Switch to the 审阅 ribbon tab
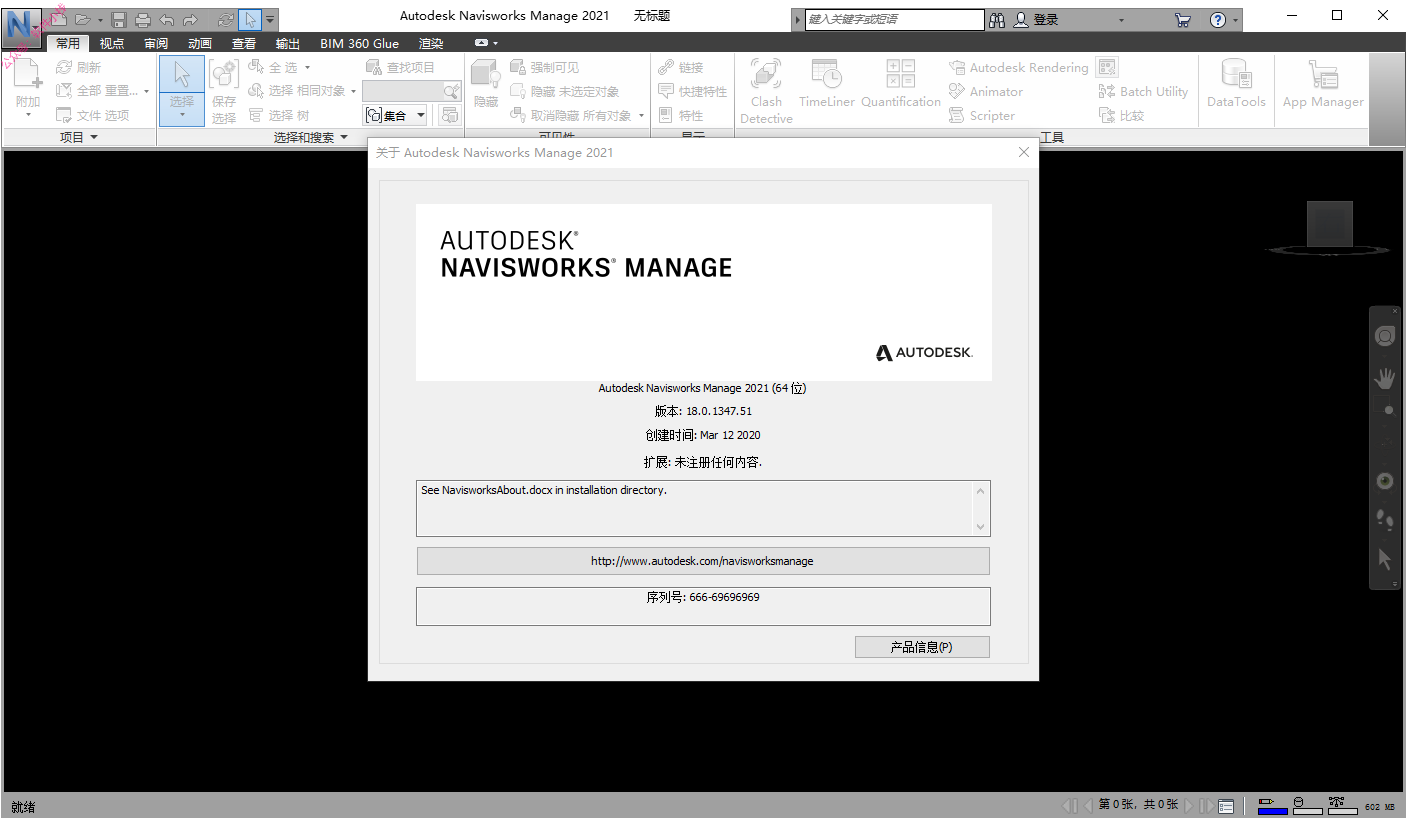Screen dimensions: 1407x819 [x=156, y=43]
